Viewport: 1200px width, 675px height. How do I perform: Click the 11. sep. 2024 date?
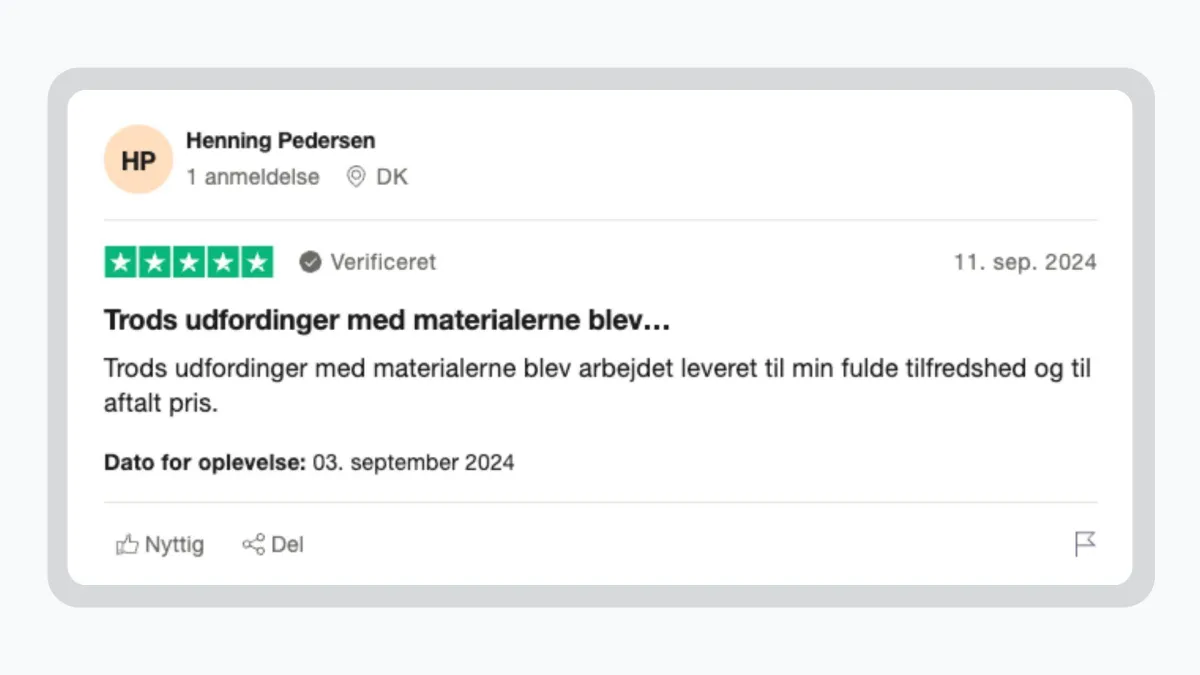pos(1025,262)
